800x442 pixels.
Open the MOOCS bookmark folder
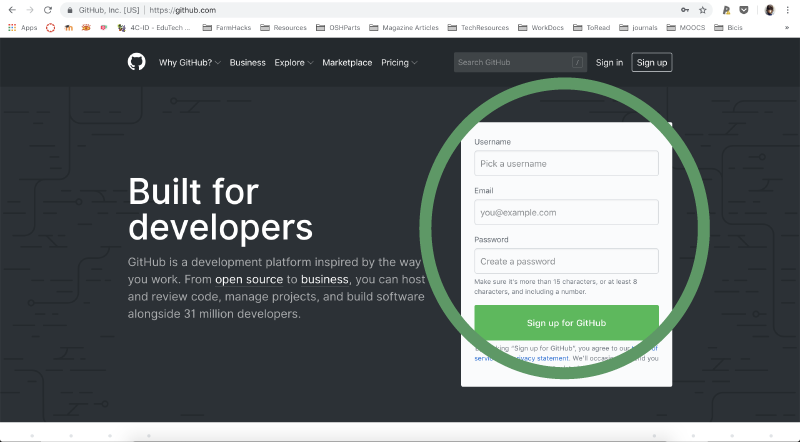pyautogui.click(x=686, y=28)
